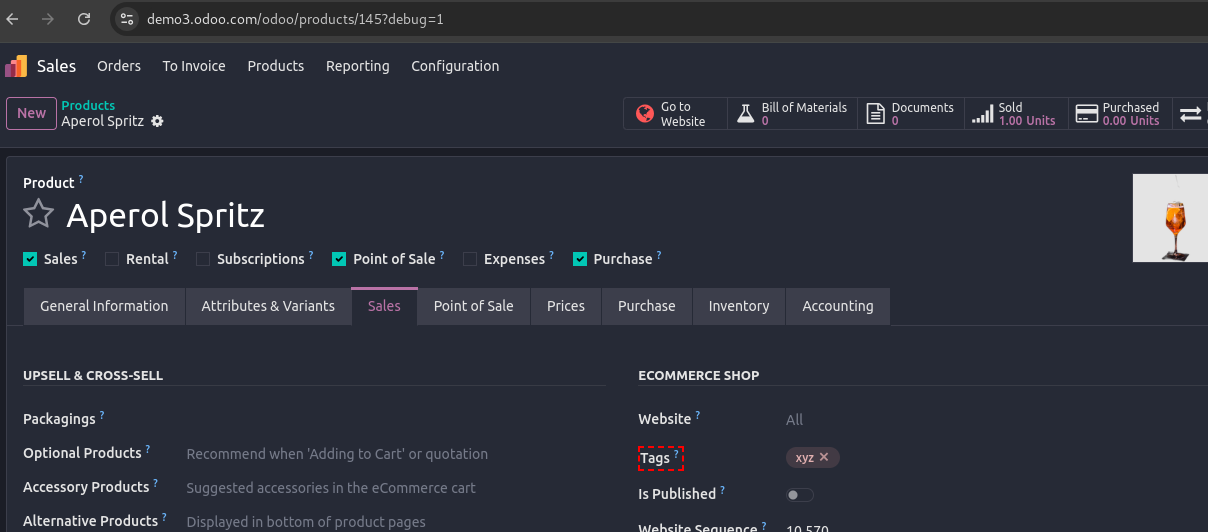Reload the page with browser refresh icon

(84, 19)
